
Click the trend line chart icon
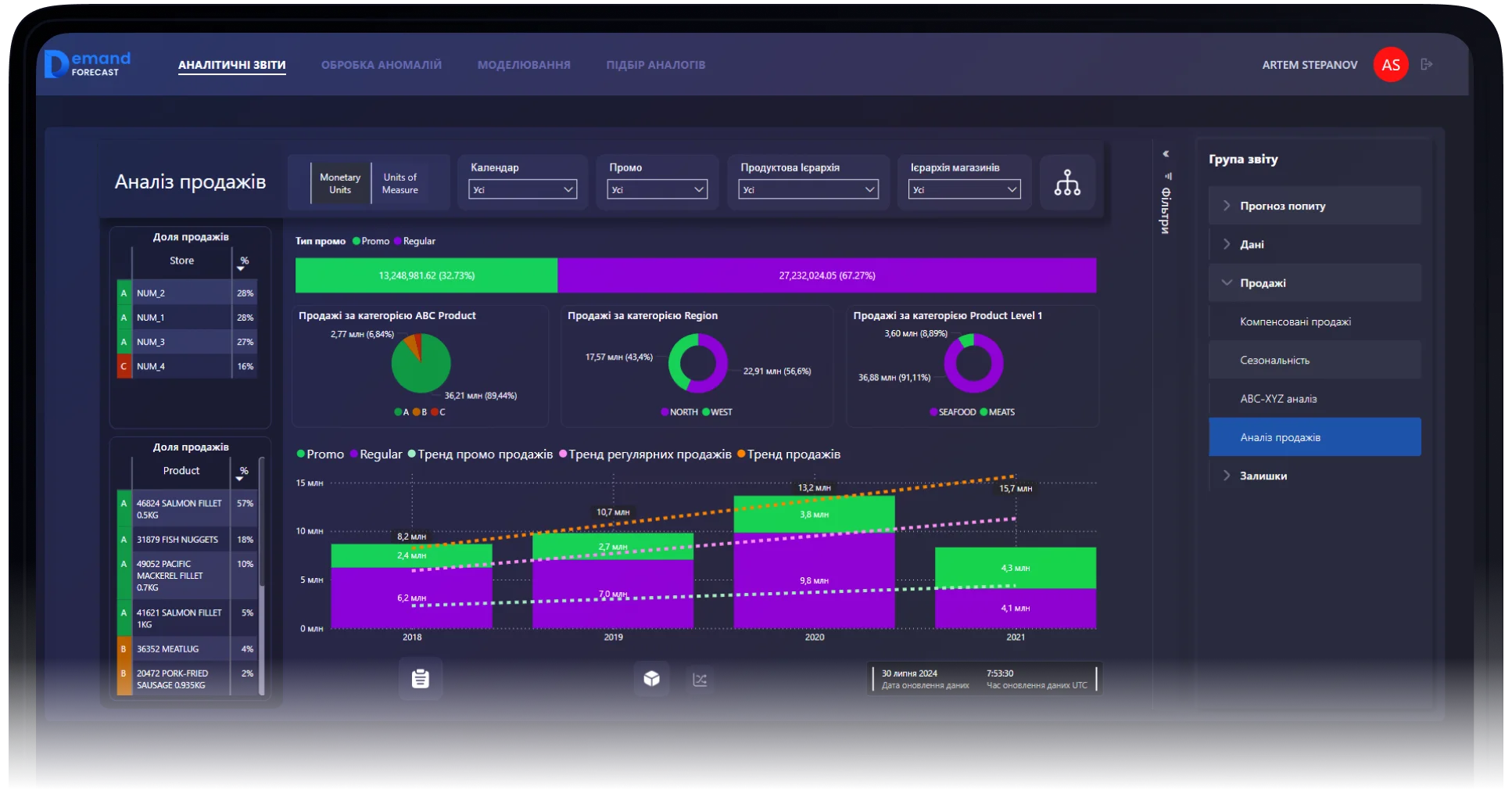tap(700, 680)
